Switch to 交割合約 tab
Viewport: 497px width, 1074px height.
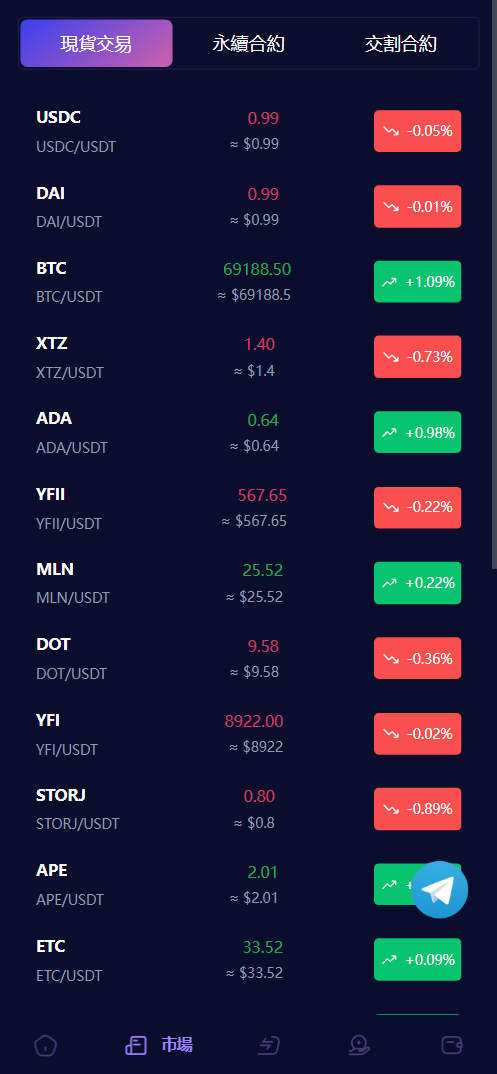(400, 44)
